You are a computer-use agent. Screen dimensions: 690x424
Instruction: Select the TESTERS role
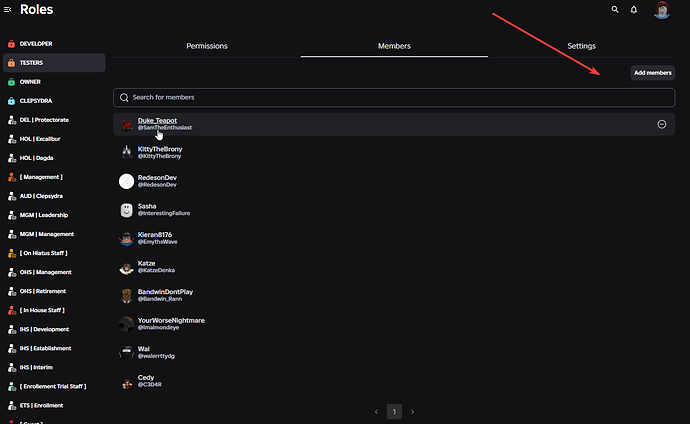(54, 62)
